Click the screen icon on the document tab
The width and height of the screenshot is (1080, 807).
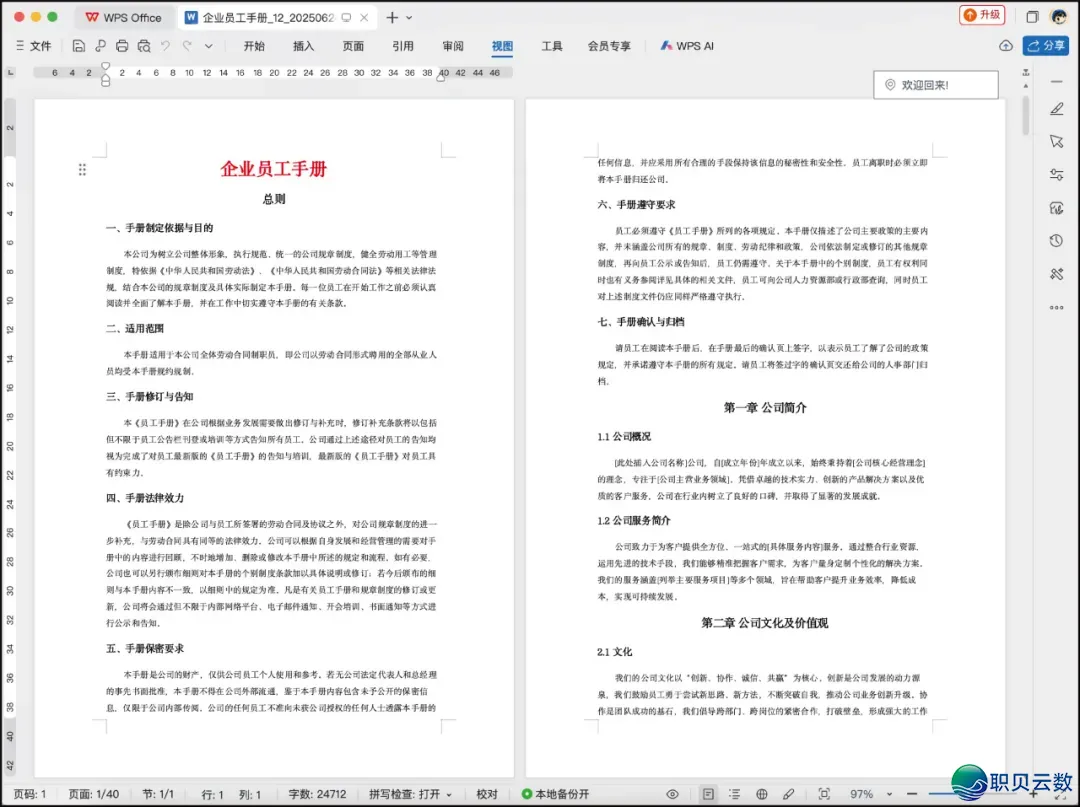(346, 17)
